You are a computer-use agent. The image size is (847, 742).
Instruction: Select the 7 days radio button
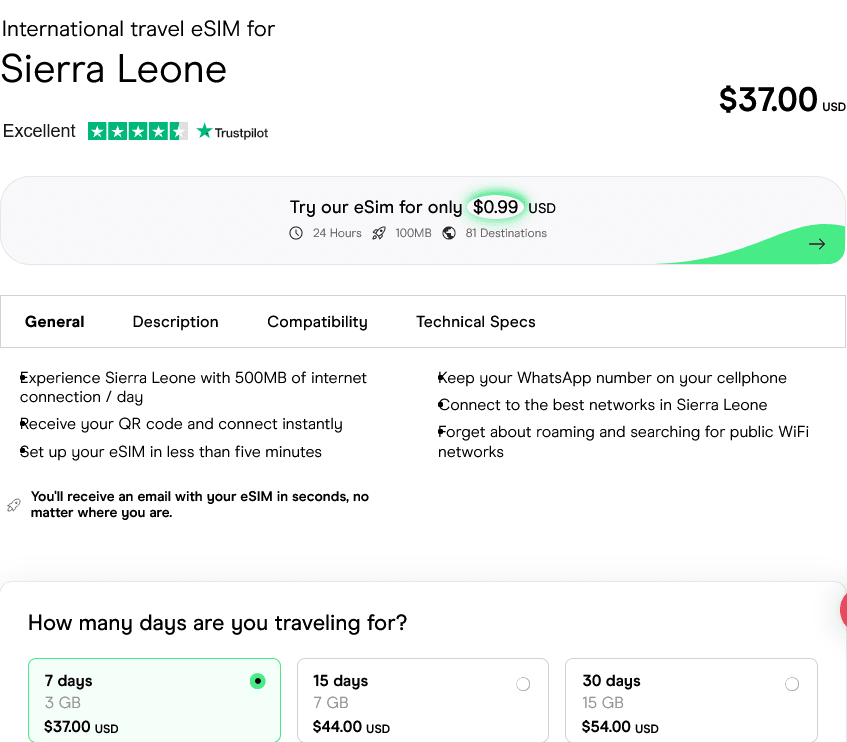click(x=258, y=681)
